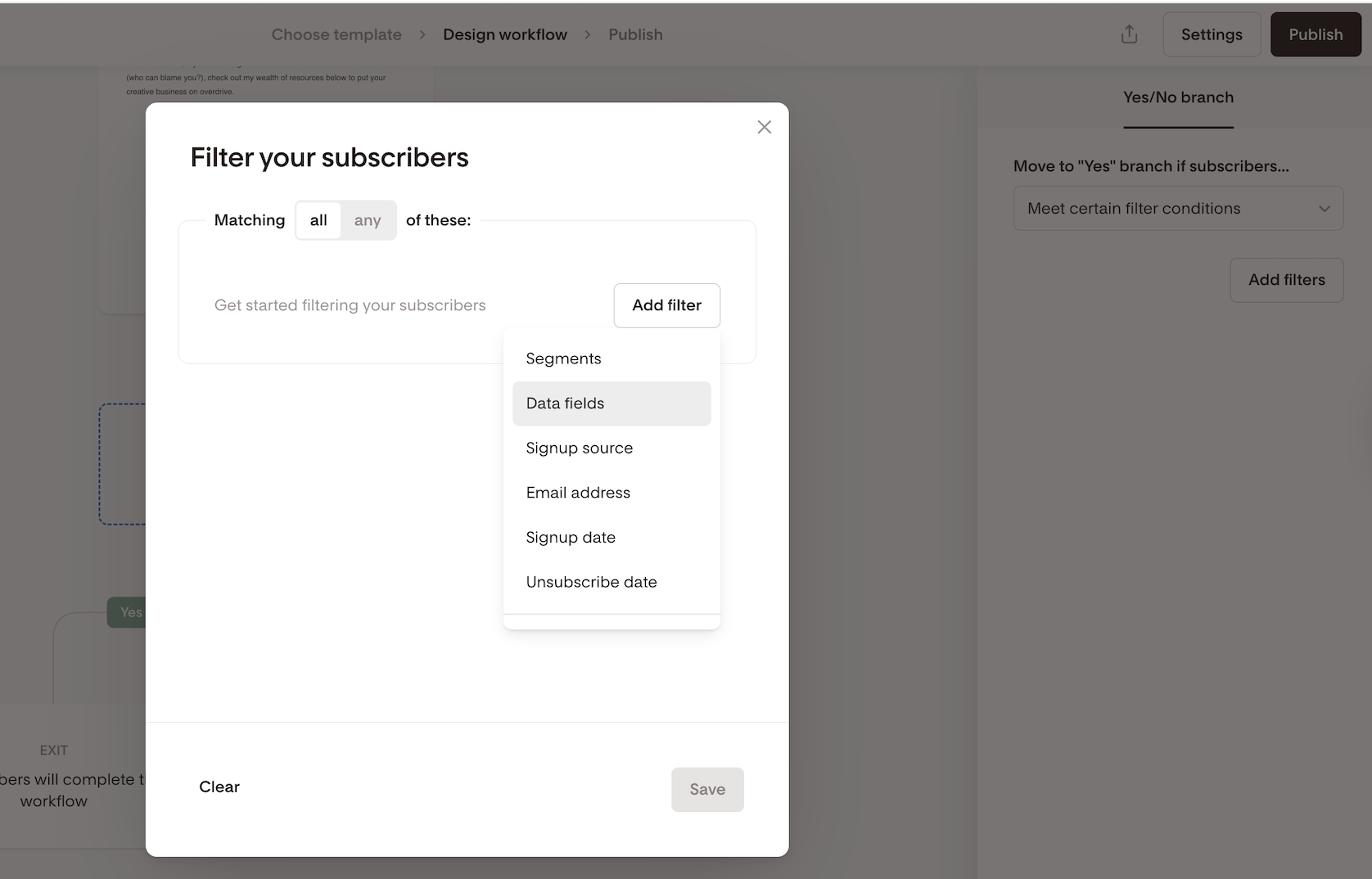Pick Unsubscribe date from the menu
1372x879 pixels.
tap(591, 582)
